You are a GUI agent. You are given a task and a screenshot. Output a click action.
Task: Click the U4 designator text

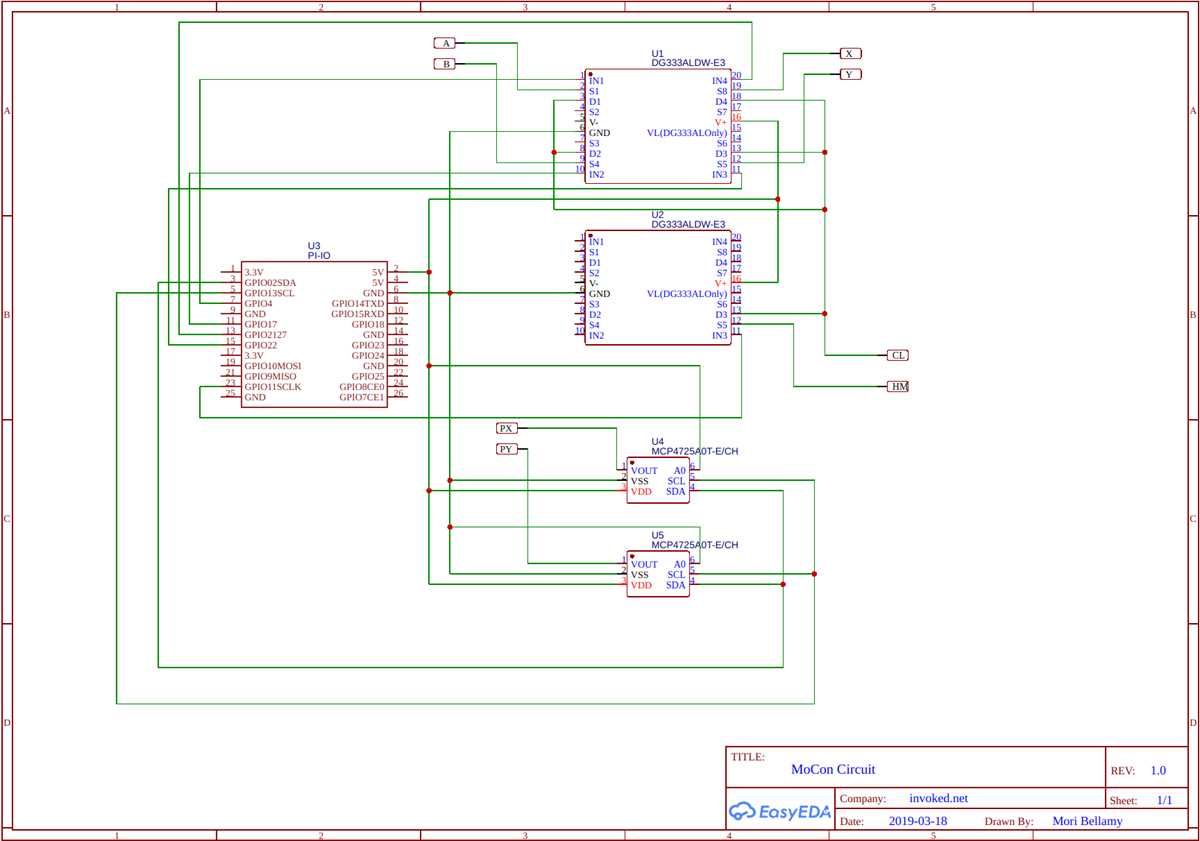[657, 441]
